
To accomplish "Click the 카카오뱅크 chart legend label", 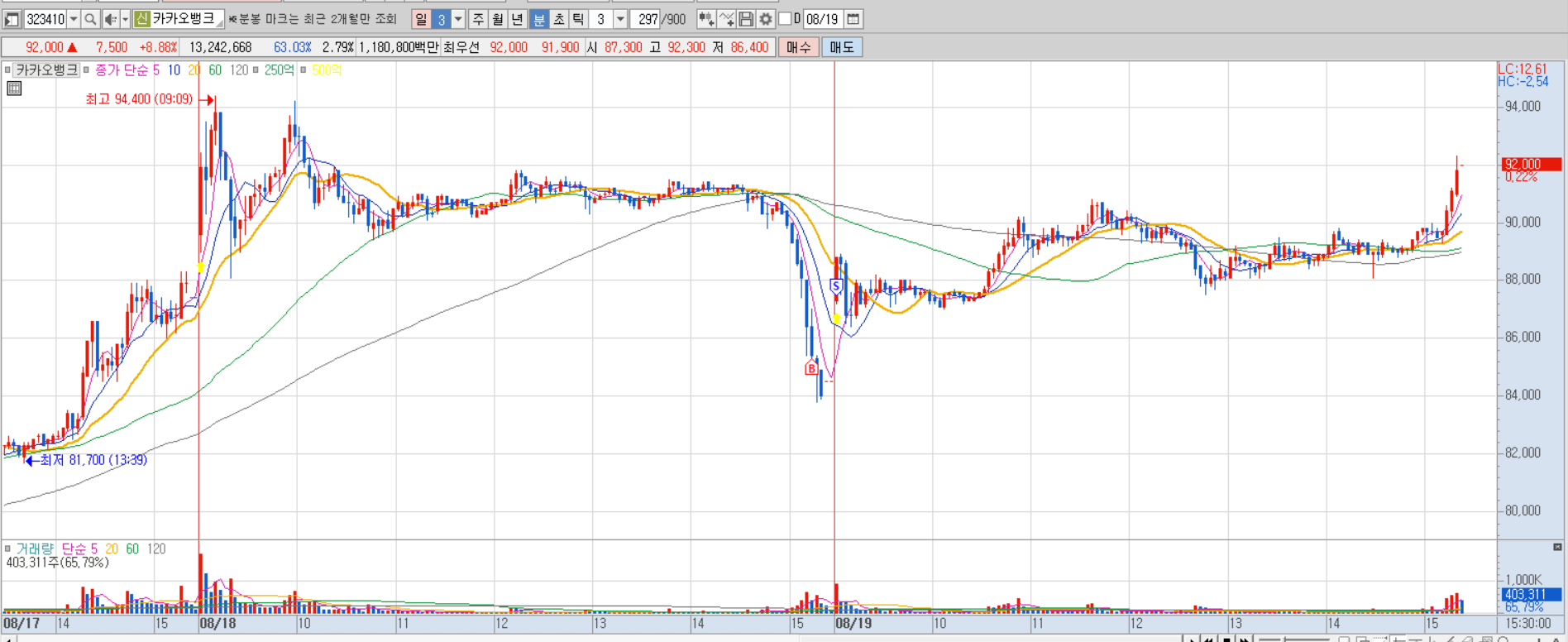I will (x=47, y=70).
